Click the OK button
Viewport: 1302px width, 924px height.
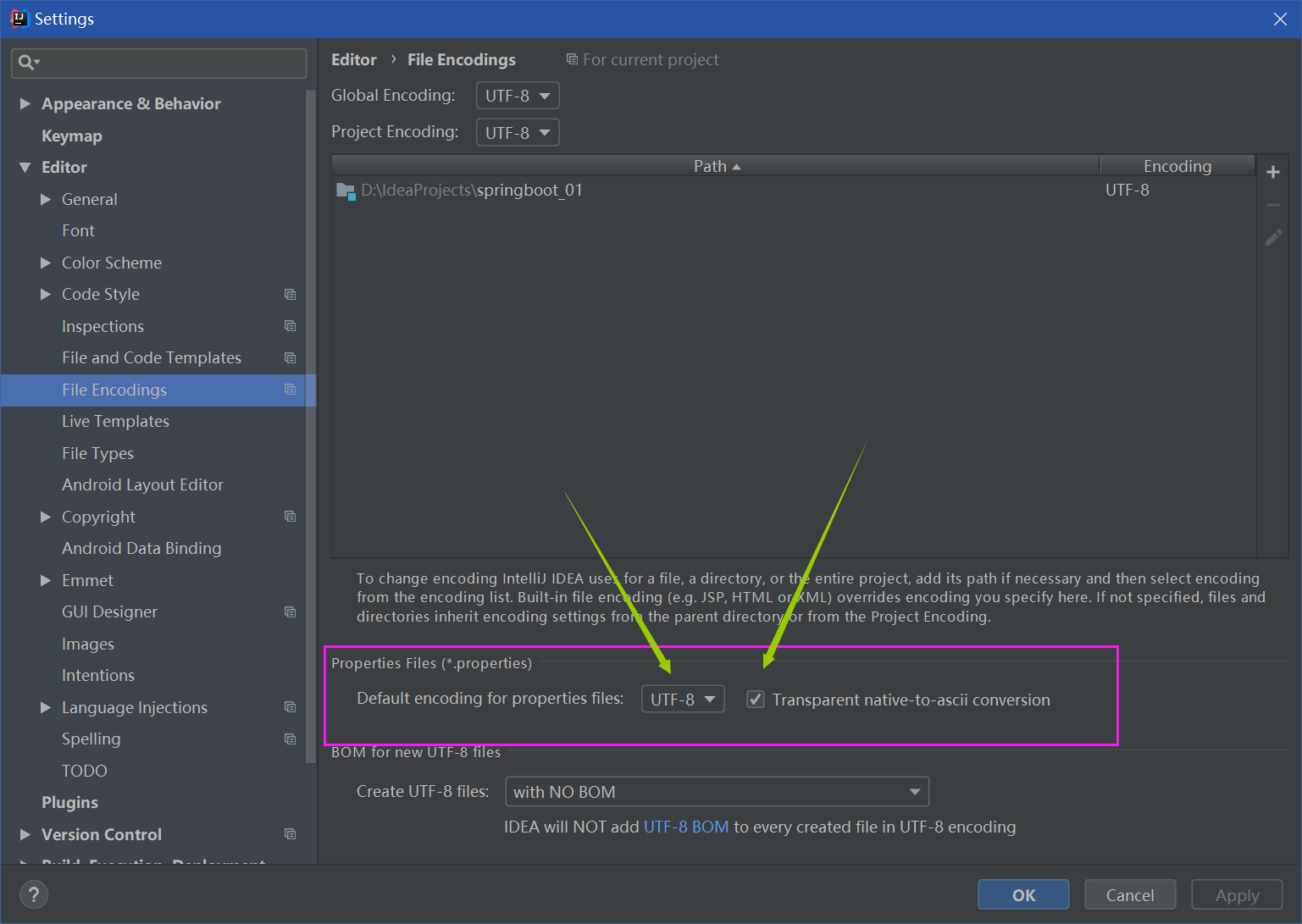point(1023,895)
